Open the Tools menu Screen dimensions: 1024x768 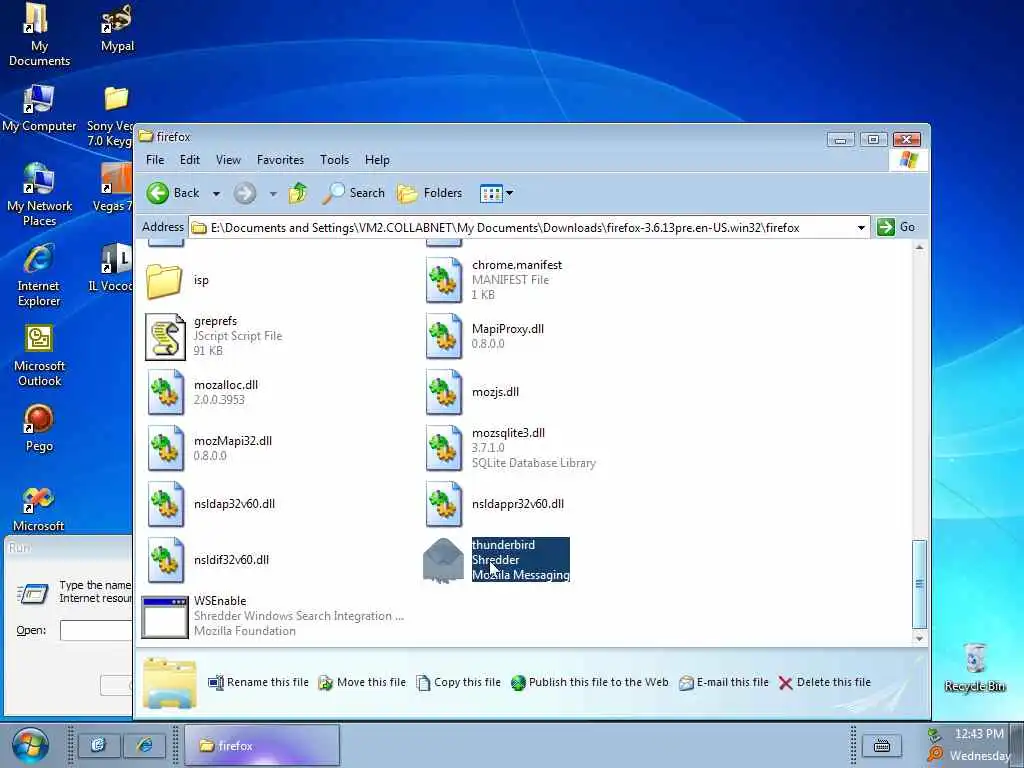coord(334,160)
